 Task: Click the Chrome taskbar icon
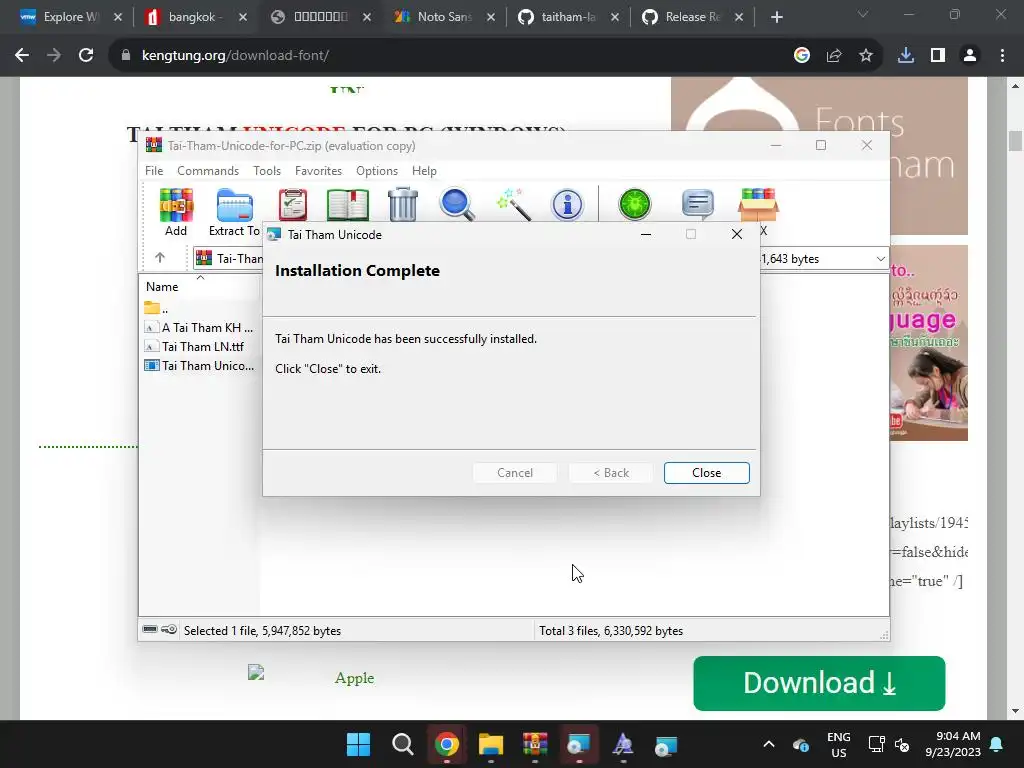(x=447, y=744)
